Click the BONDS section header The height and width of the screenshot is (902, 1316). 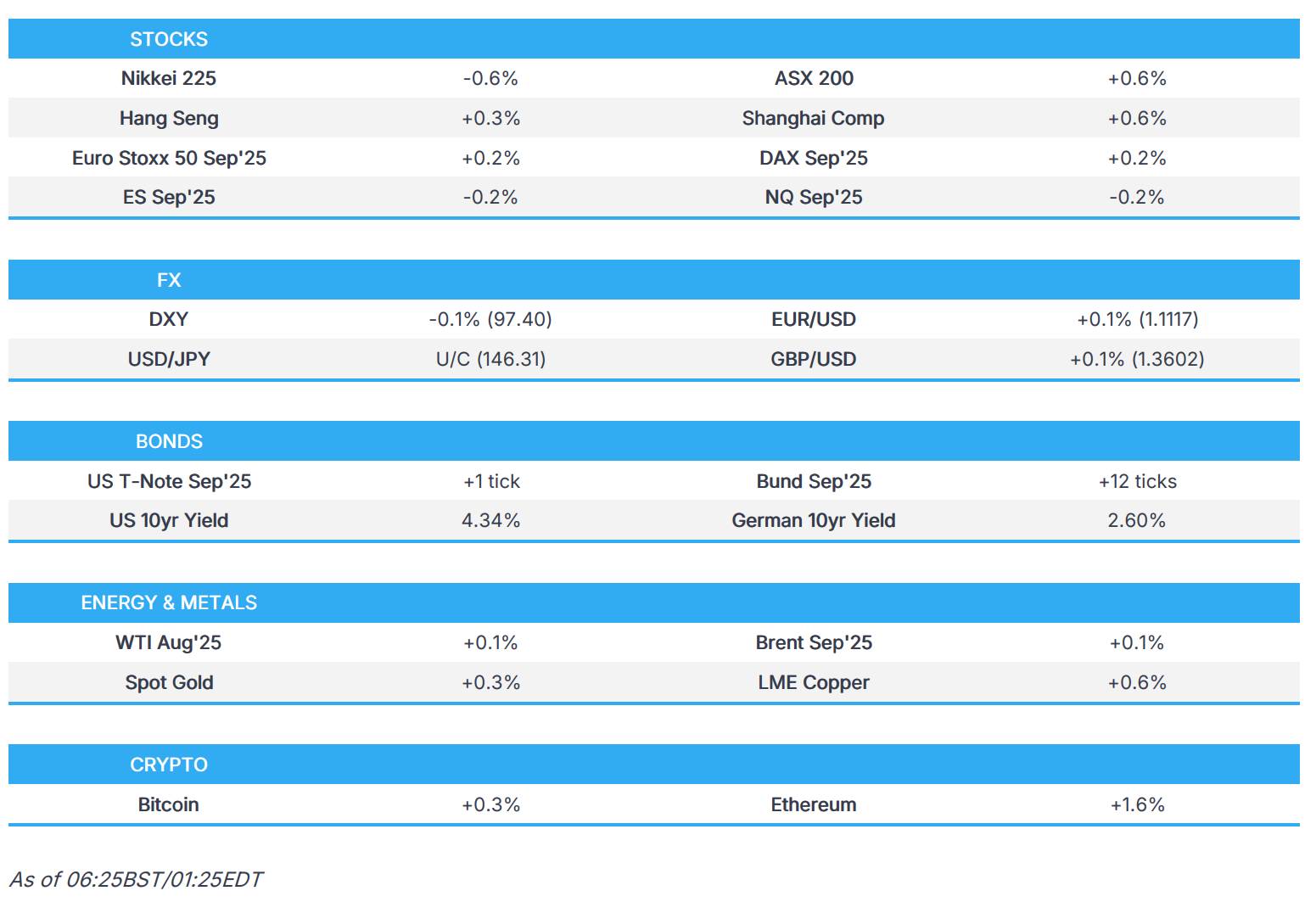click(x=169, y=441)
